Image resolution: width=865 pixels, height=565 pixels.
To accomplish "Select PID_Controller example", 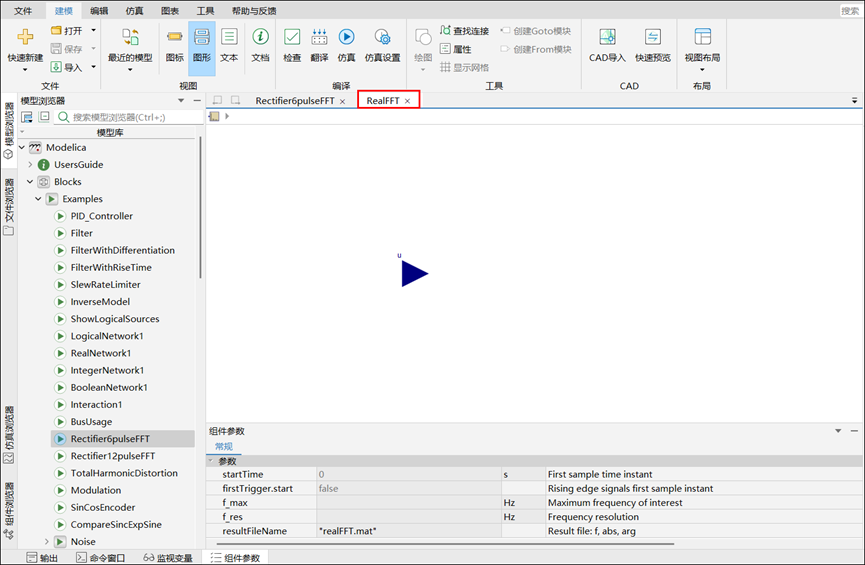I will [x=102, y=216].
